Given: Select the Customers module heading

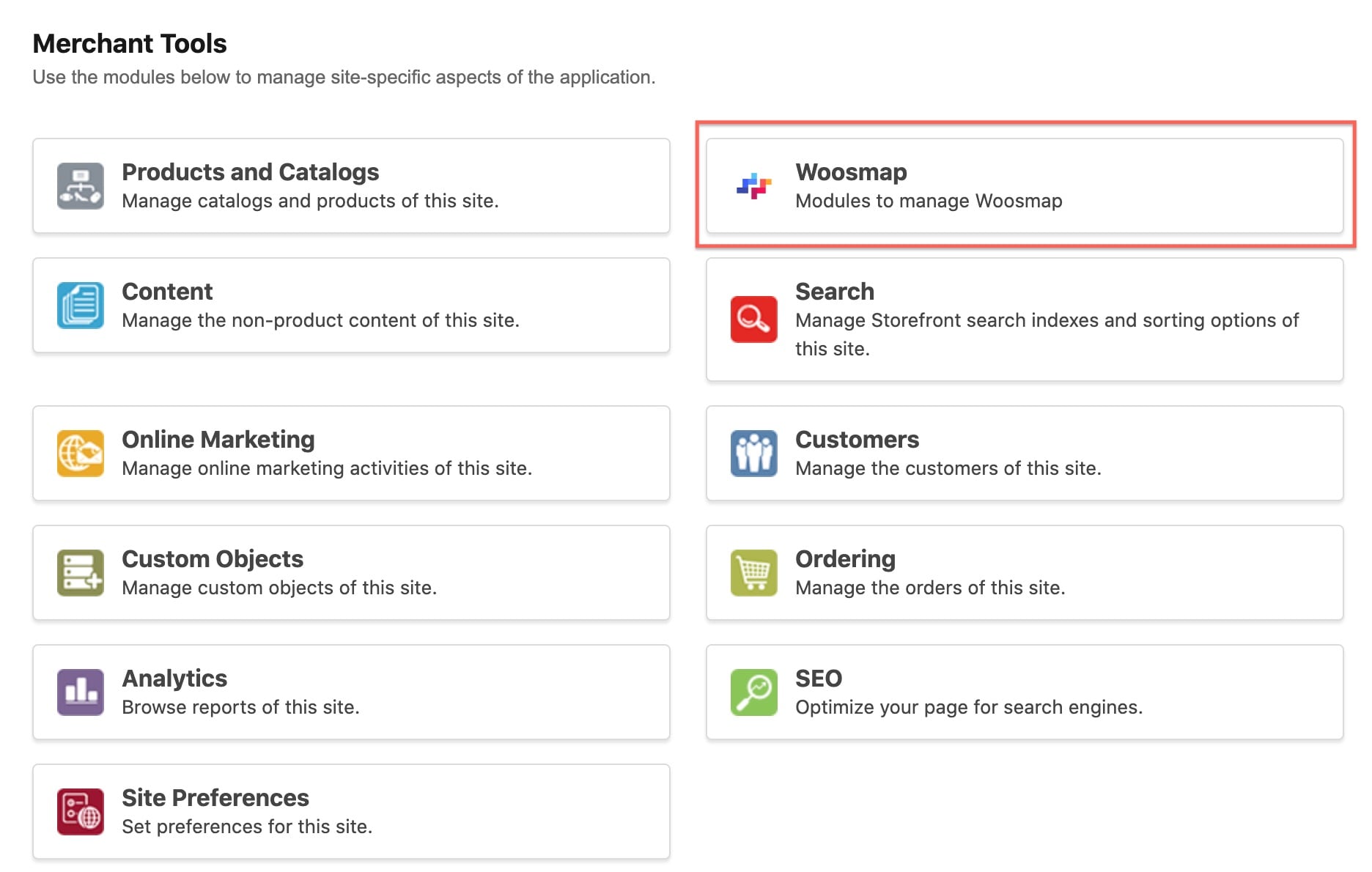Looking at the screenshot, I should [857, 439].
